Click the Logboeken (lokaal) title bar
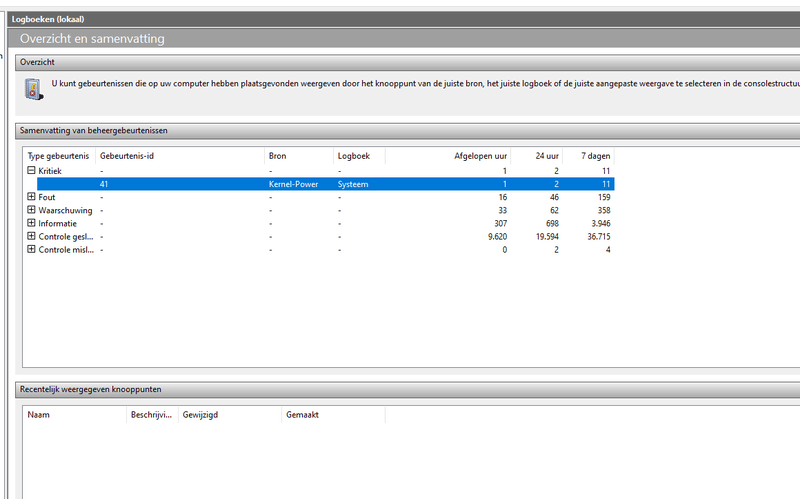Viewport: 800px width, 499px height. [x=404, y=19]
